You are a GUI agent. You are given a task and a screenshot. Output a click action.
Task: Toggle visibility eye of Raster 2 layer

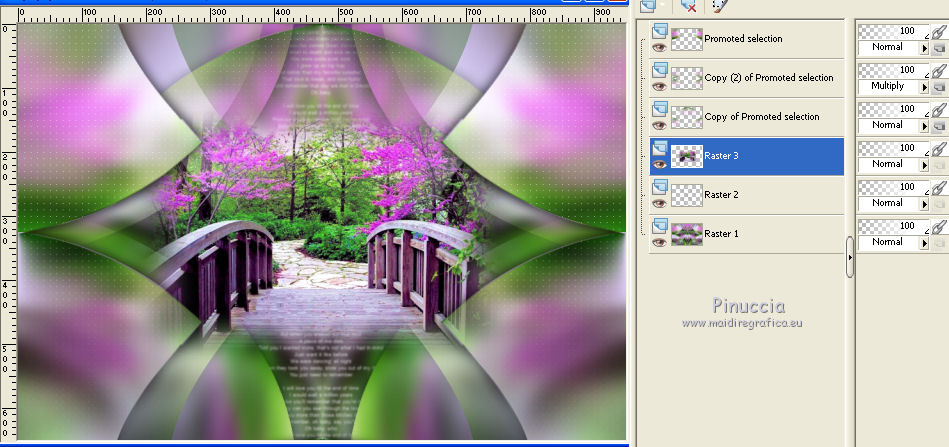tap(659, 203)
